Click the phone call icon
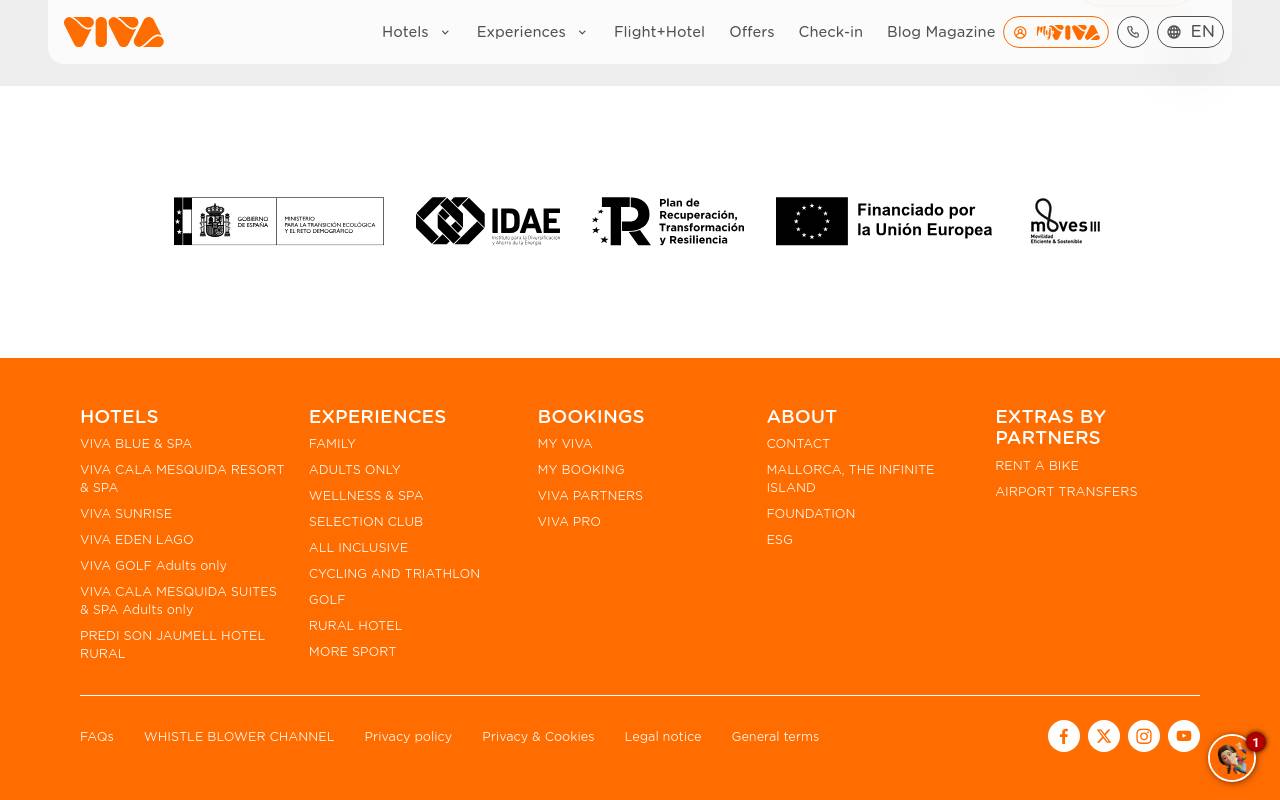This screenshot has width=1280, height=800. coord(1133,32)
